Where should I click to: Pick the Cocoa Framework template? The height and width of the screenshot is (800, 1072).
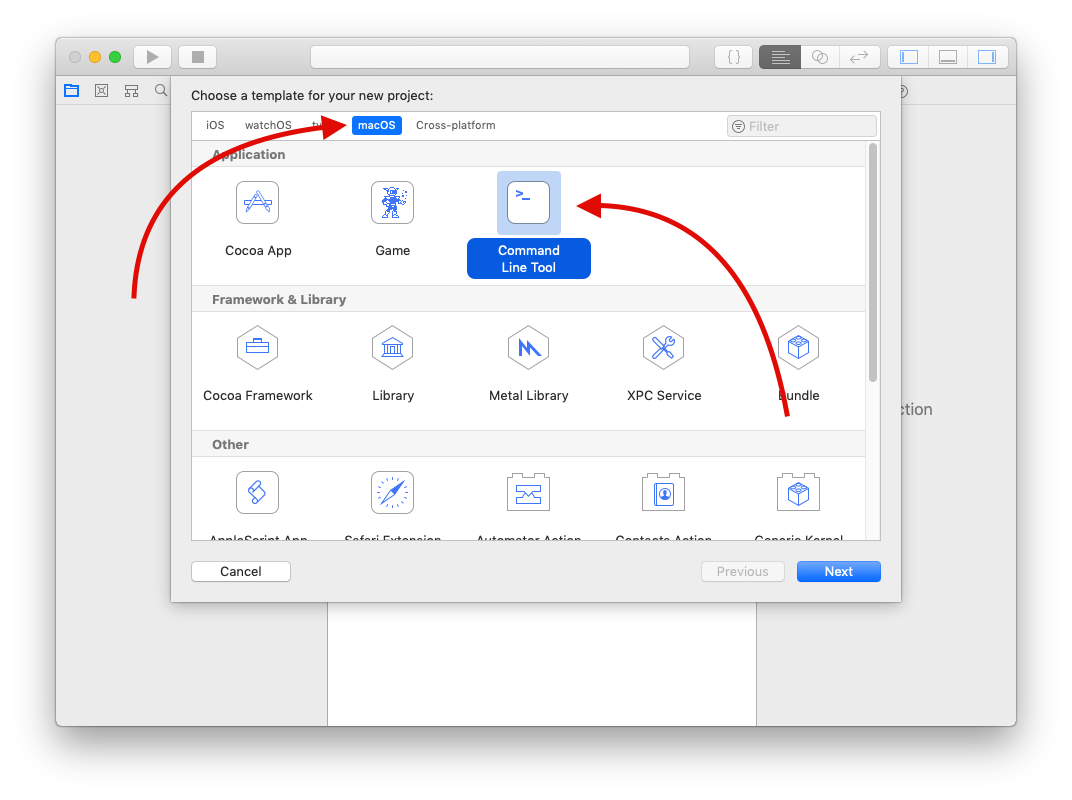(257, 348)
